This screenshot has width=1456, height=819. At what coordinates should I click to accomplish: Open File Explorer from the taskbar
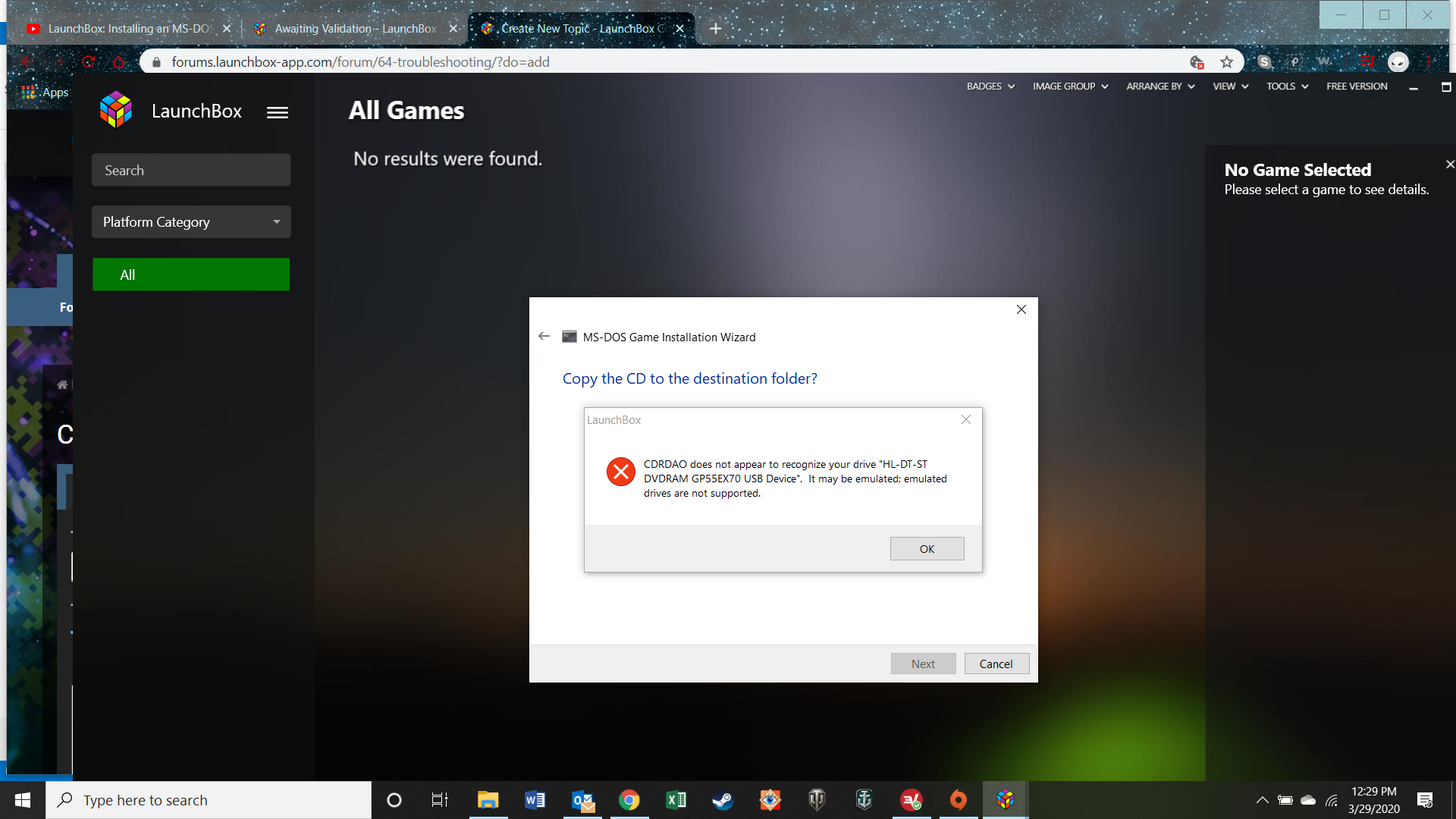click(488, 800)
